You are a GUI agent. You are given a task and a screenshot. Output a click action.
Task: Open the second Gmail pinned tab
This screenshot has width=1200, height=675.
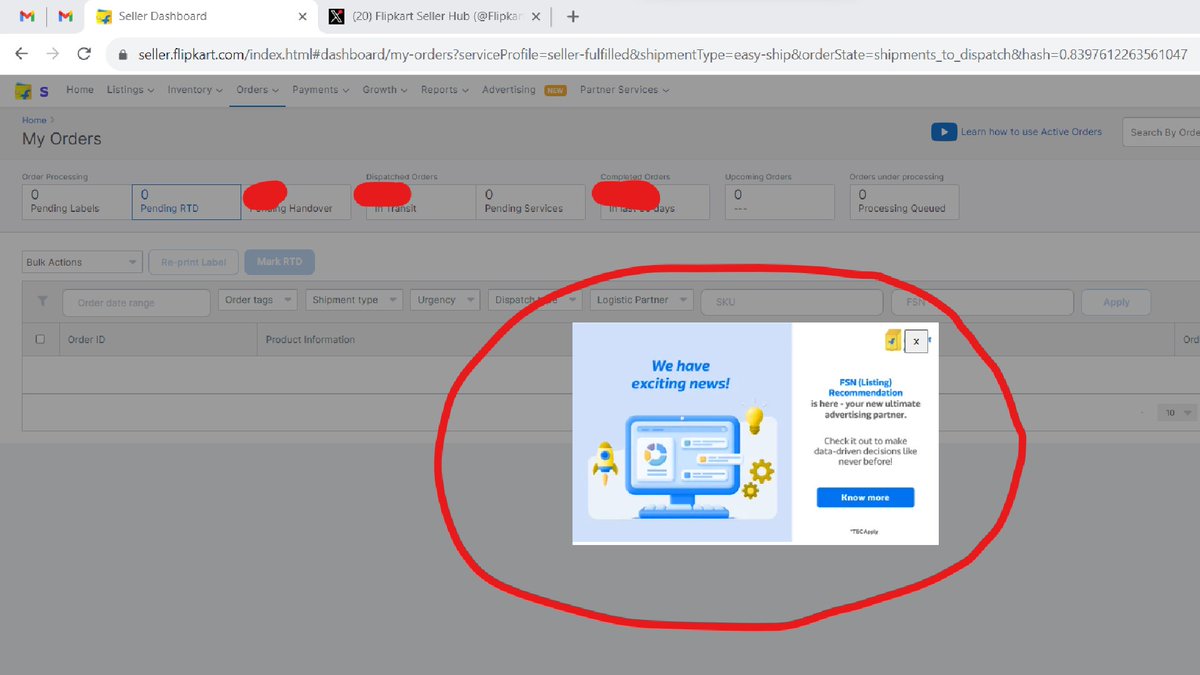(x=65, y=16)
